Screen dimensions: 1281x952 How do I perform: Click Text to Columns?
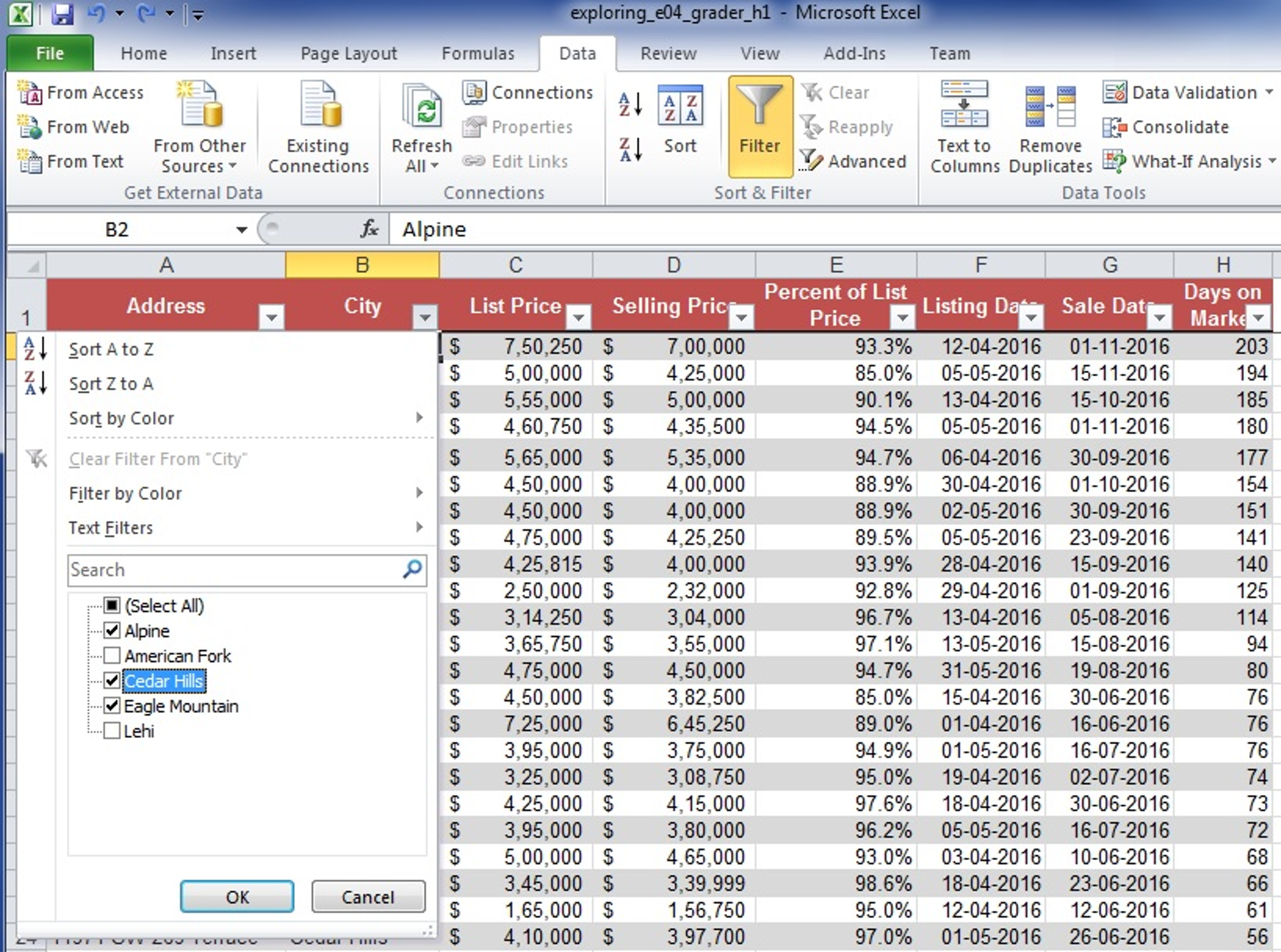[x=964, y=128]
